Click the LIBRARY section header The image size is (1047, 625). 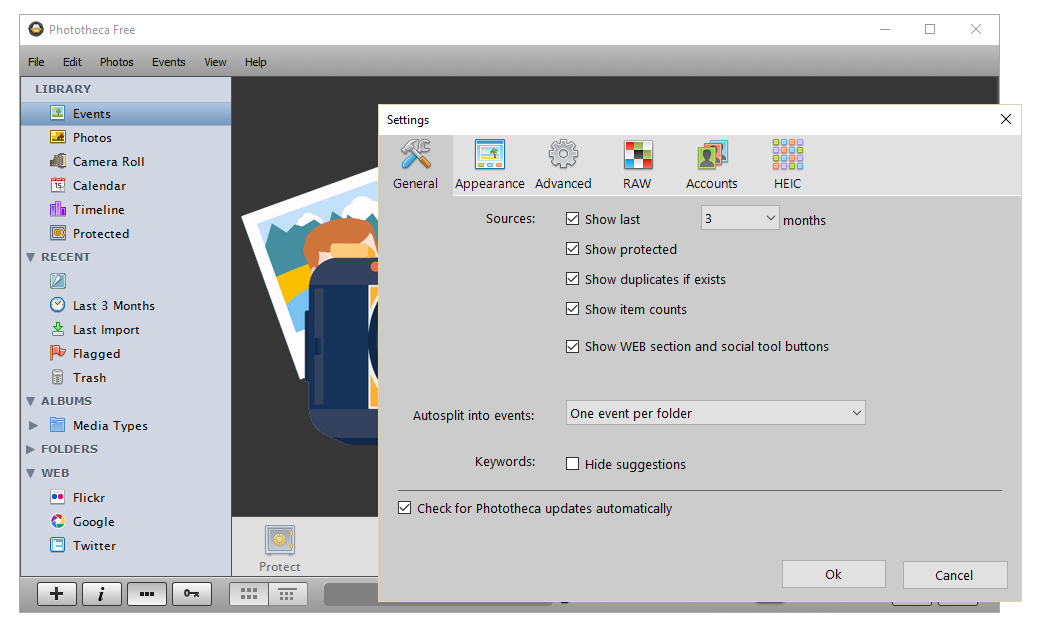coord(63,89)
